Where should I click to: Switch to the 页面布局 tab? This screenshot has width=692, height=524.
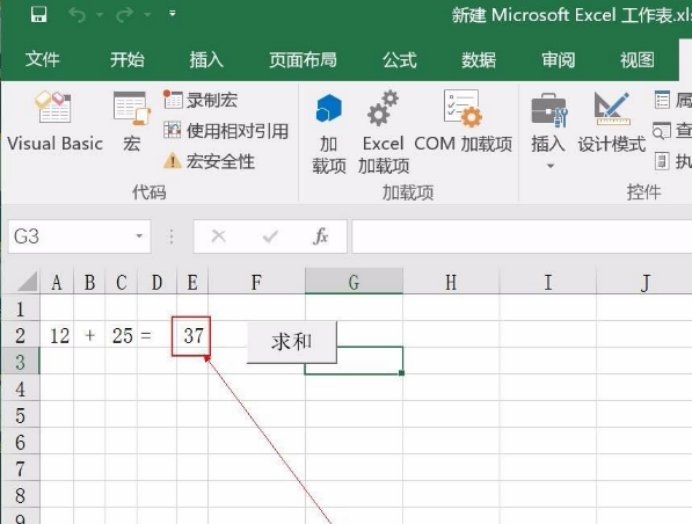coord(303,59)
